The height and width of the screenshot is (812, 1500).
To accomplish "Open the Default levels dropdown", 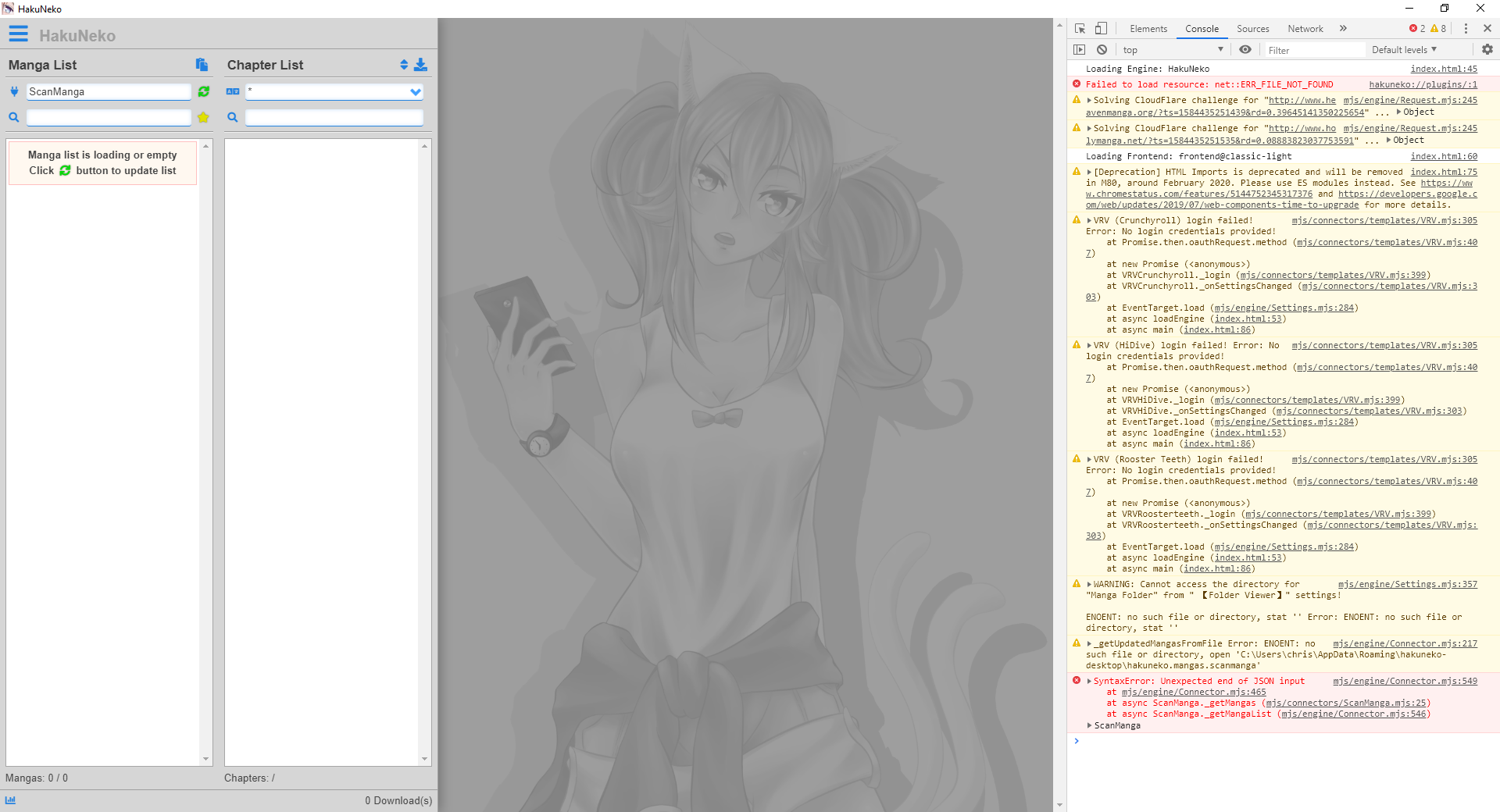I will point(1404,49).
